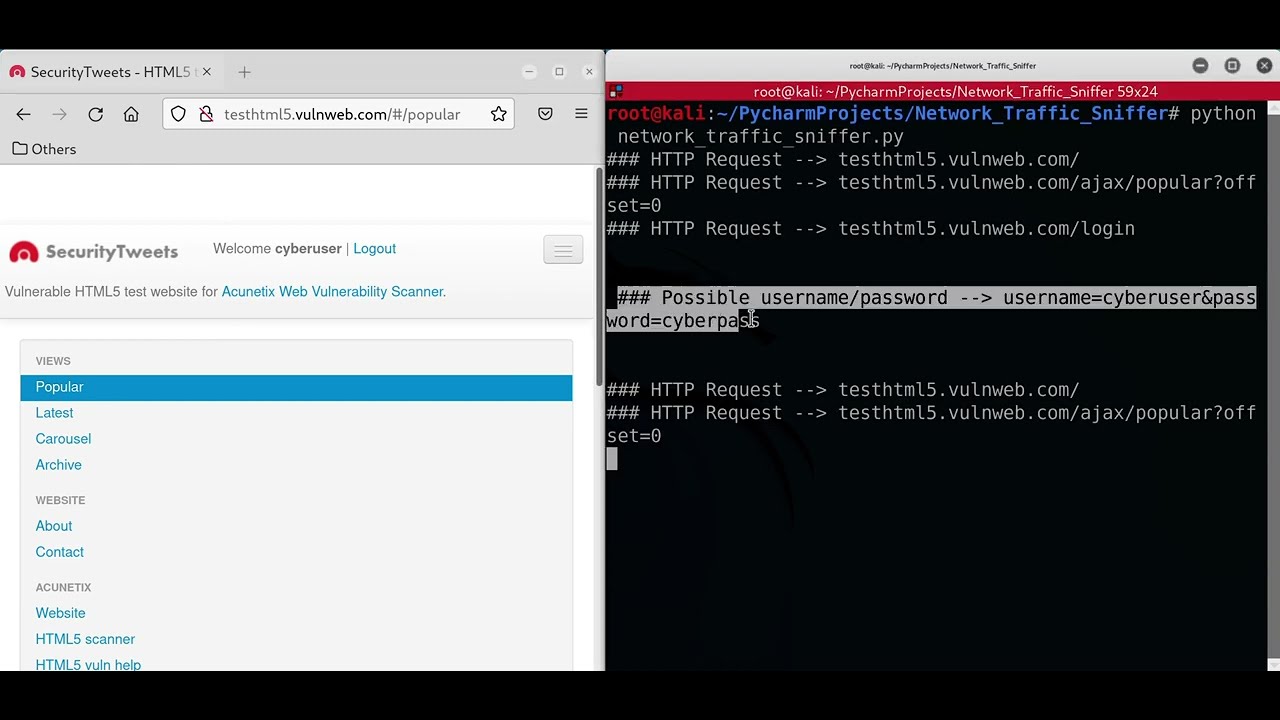The width and height of the screenshot is (1280, 720).
Task: Open a new browser tab
Action: 244,72
